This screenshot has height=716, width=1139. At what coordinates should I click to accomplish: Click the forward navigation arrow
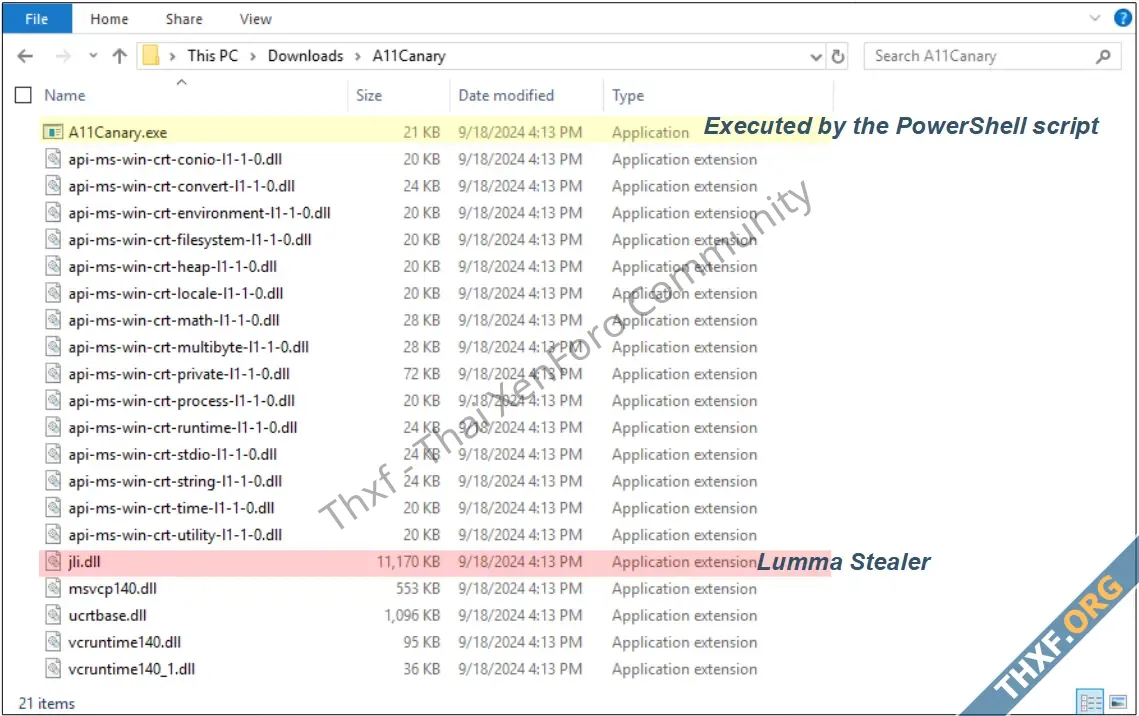pos(63,56)
